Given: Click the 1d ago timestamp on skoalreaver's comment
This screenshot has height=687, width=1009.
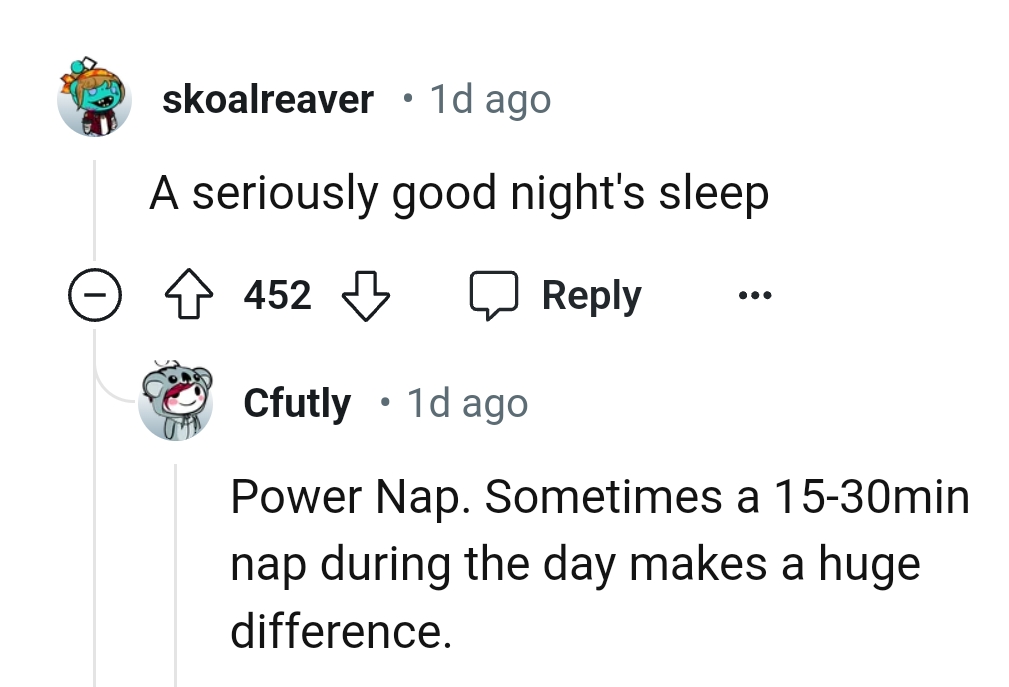Looking at the screenshot, I should pyautogui.click(x=489, y=98).
